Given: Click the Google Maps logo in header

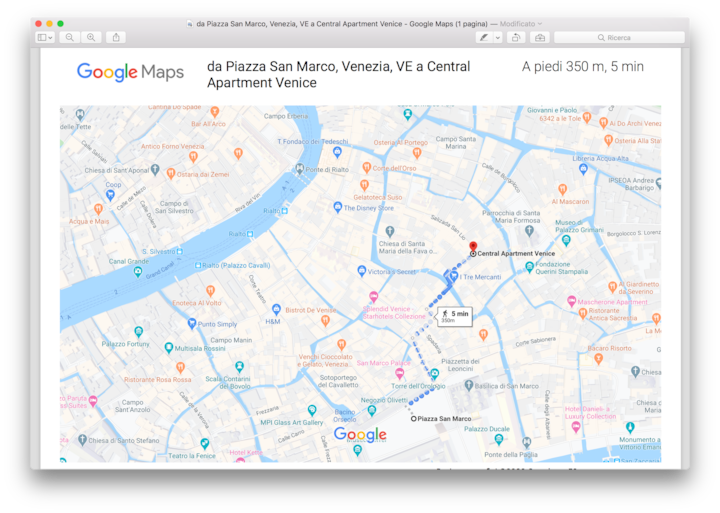Looking at the screenshot, I should click(x=131, y=72).
